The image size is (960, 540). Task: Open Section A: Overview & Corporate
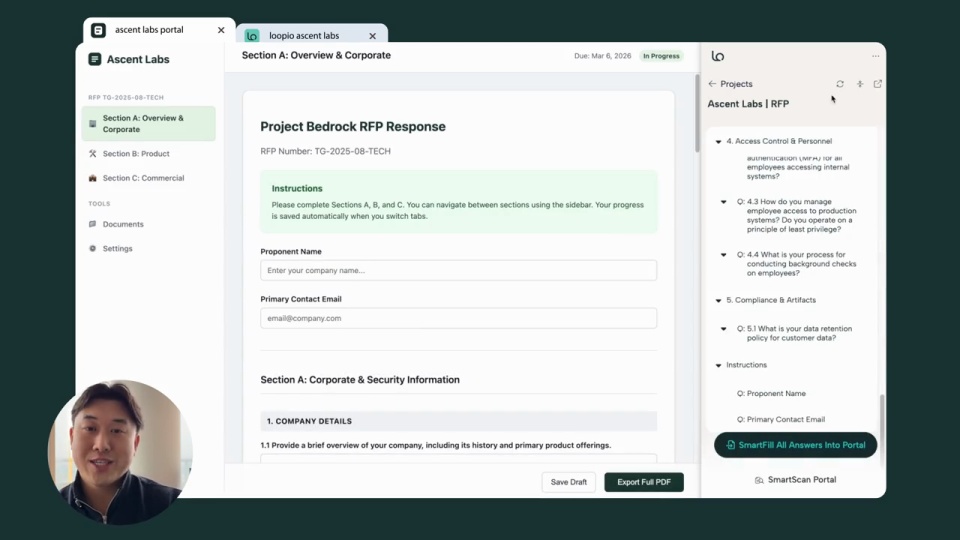(149, 124)
